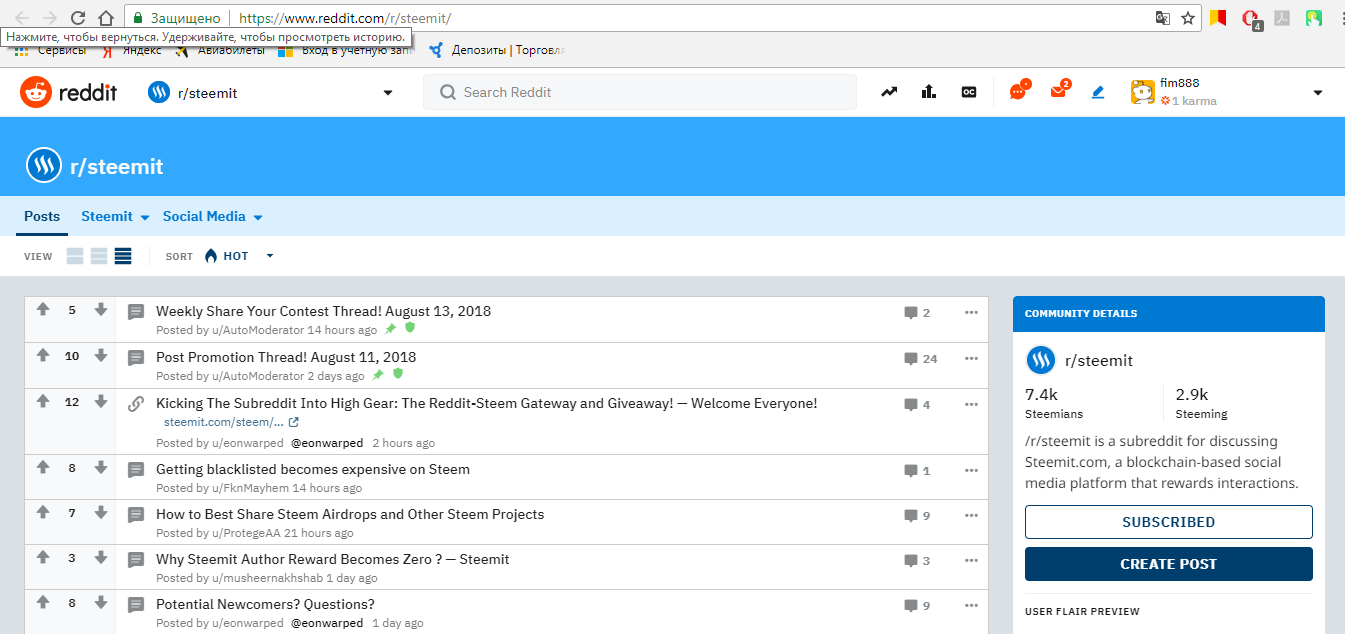Click the CREATE POST button
The height and width of the screenshot is (634, 1345).
(1169, 564)
